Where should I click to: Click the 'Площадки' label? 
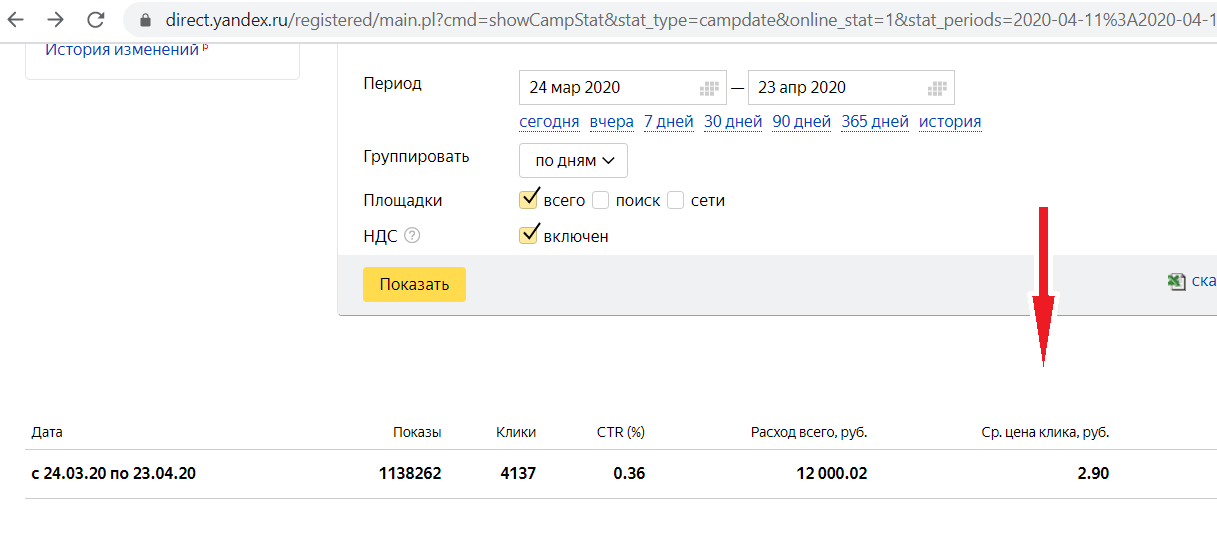coord(402,201)
